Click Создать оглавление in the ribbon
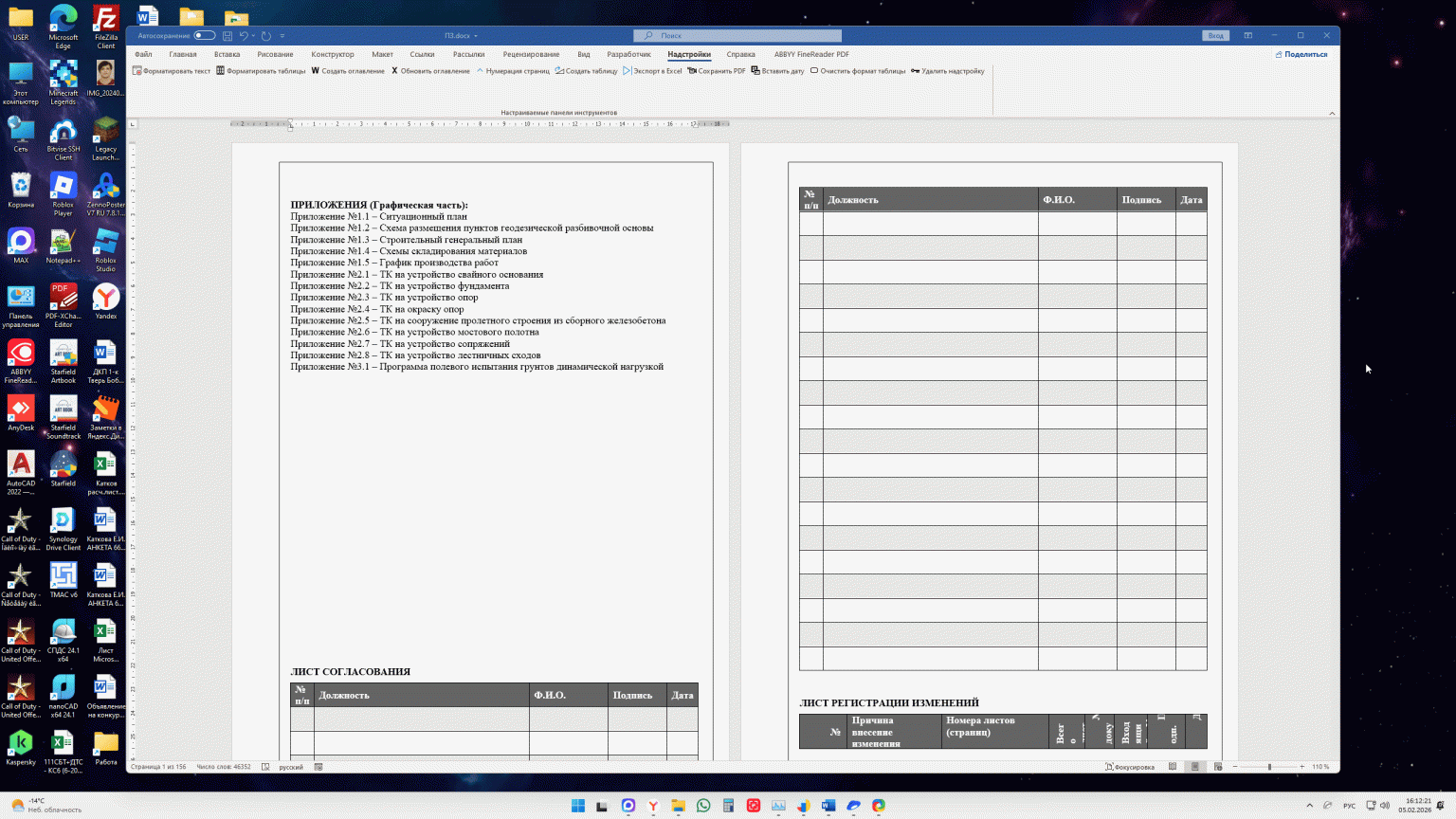The height and width of the screenshot is (819, 1456). tap(348, 71)
